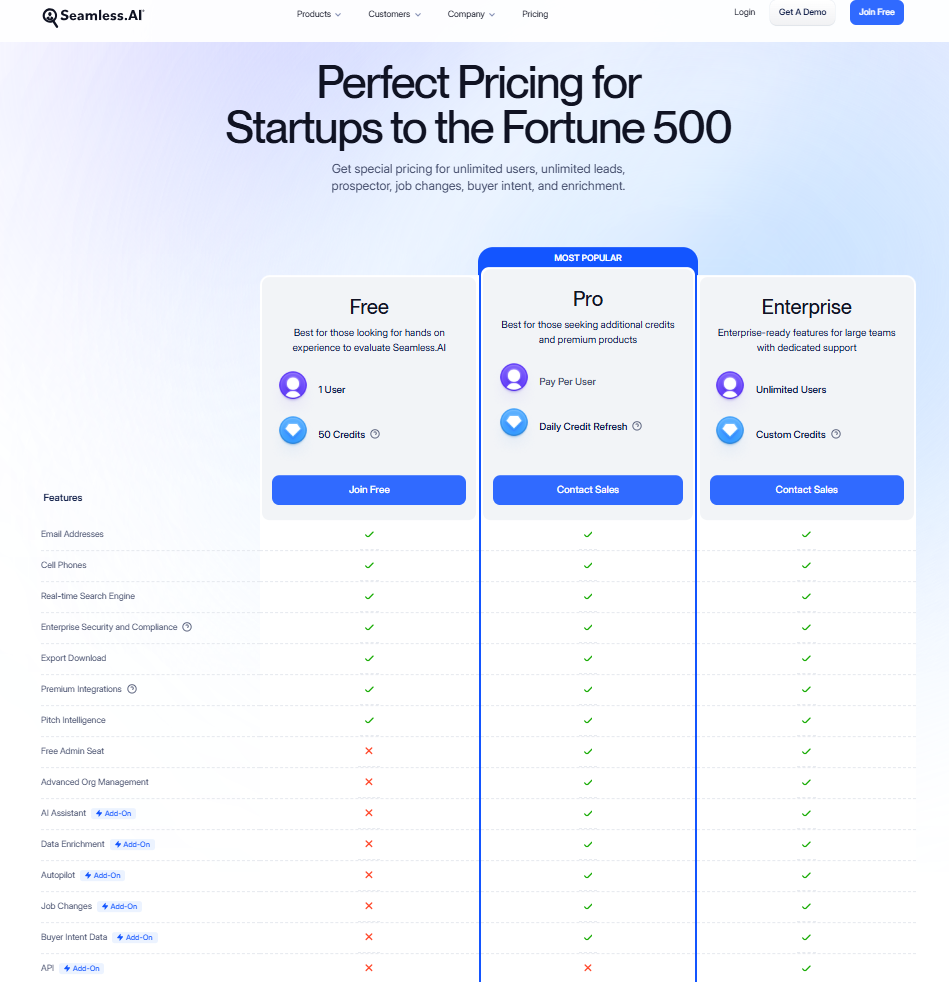Click the credits badge icon on the Free plan
Screen dimensions: 949x982
tap(292, 431)
